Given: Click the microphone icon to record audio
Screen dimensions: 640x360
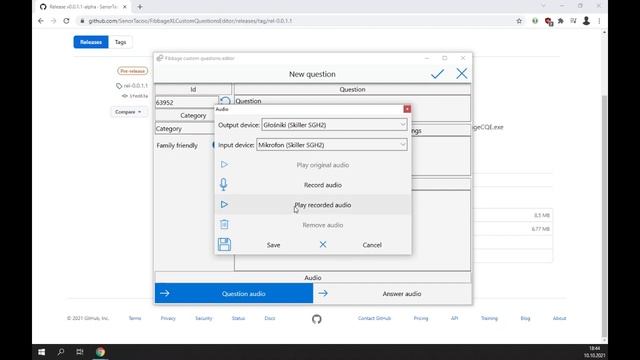Looking at the screenshot, I should [223, 184].
